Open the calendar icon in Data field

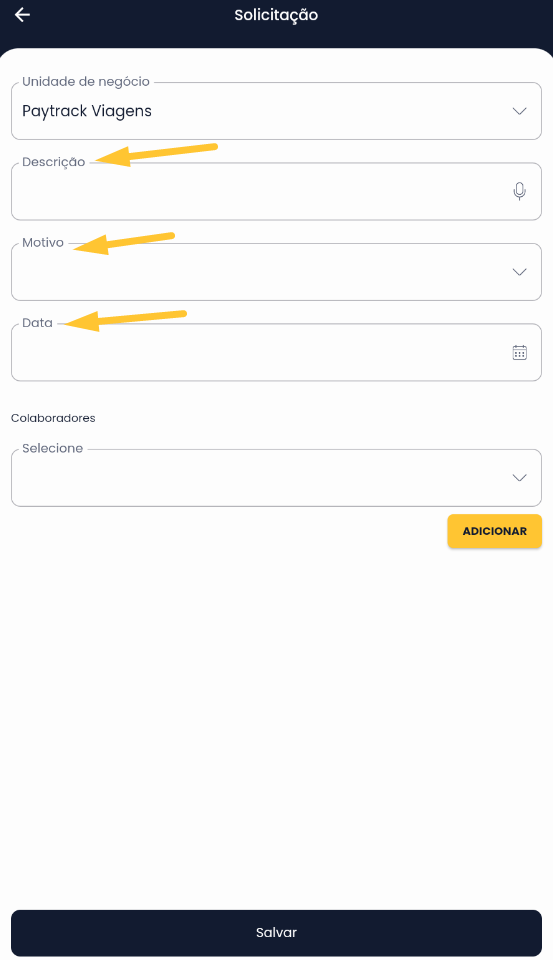point(519,353)
